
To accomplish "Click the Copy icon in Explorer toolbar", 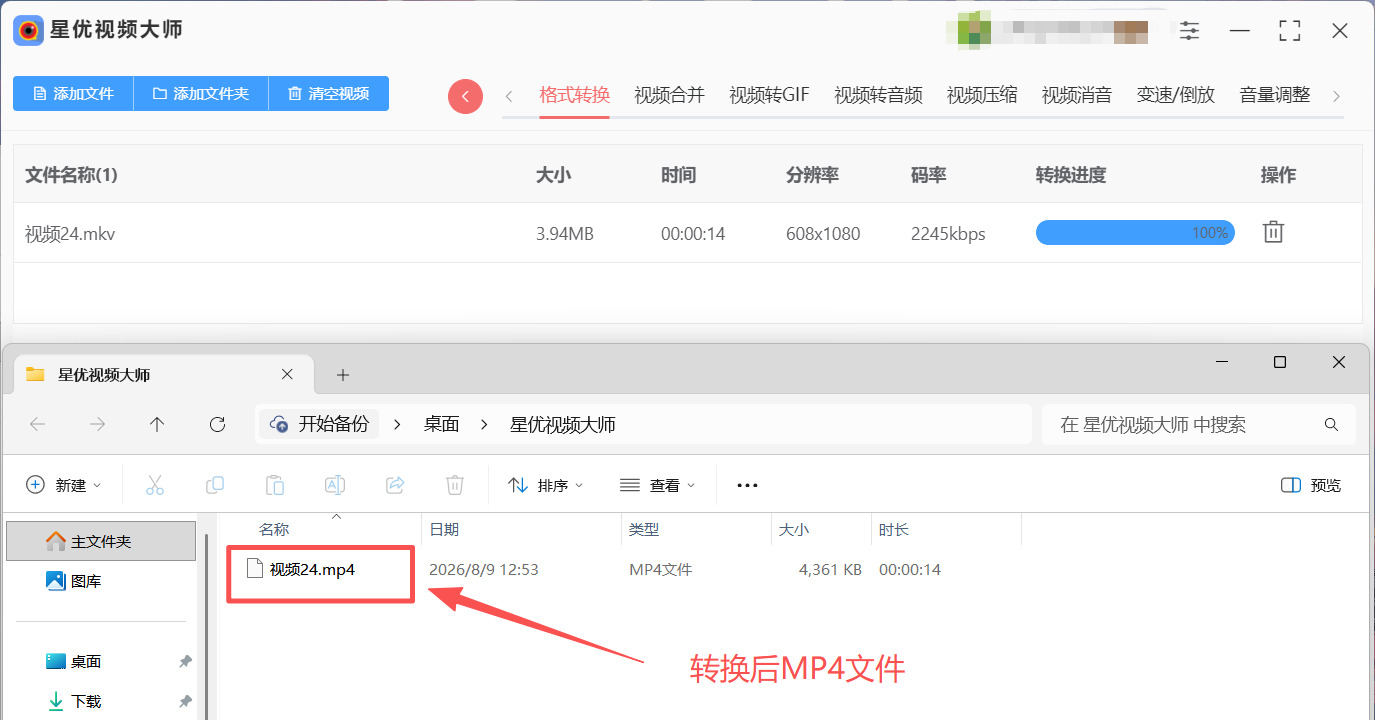I will click(214, 485).
